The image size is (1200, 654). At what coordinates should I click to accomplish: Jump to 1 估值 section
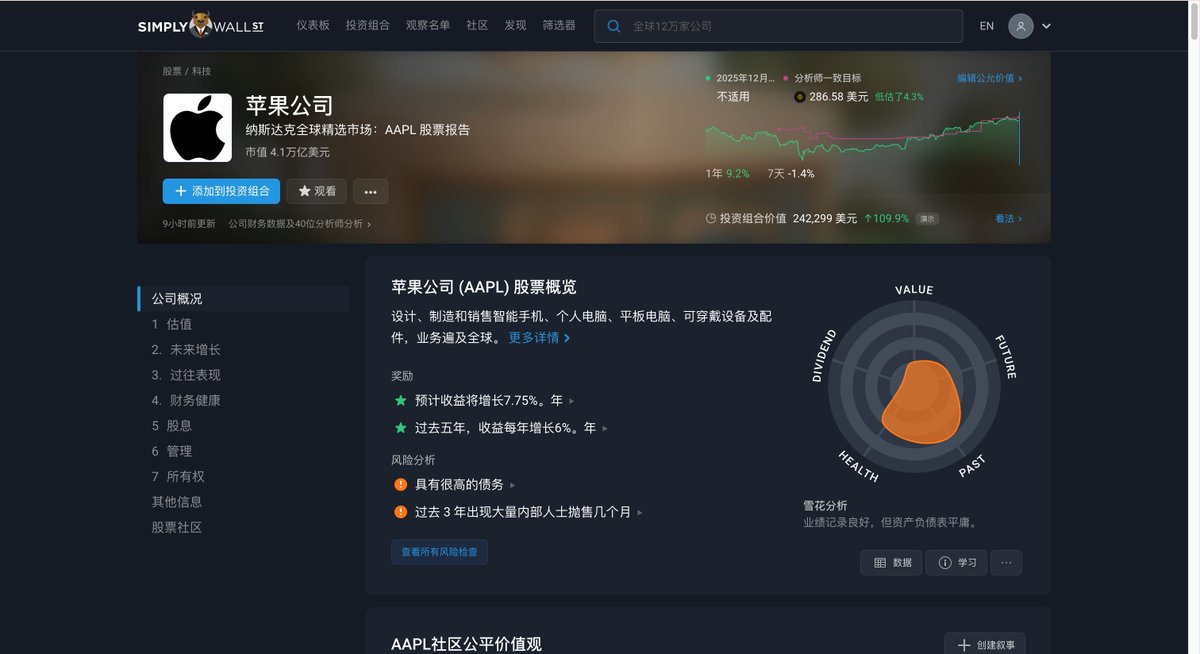point(172,324)
